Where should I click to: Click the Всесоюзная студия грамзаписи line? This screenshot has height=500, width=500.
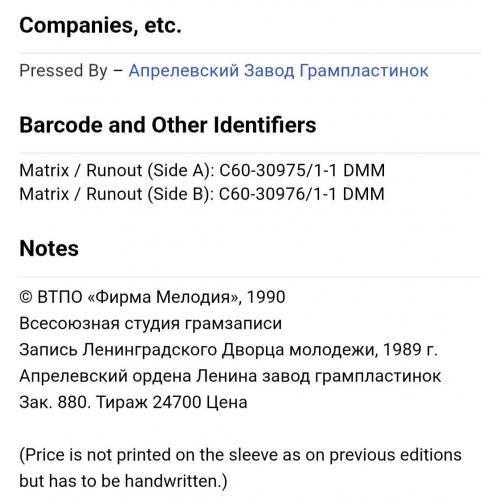tap(151, 324)
